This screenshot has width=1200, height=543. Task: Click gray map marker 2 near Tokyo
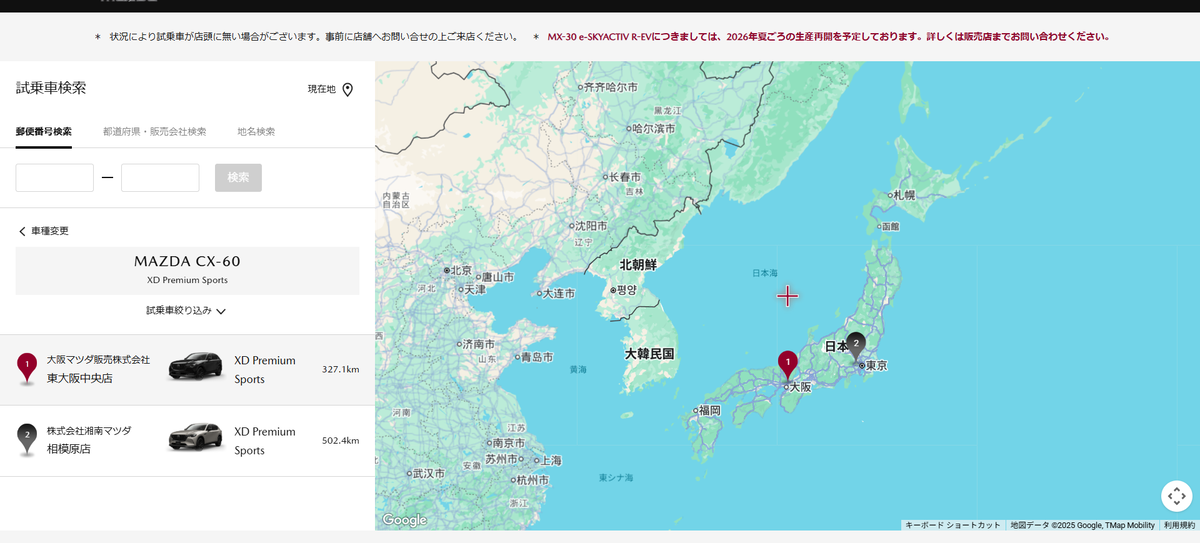(x=856, y=345)
